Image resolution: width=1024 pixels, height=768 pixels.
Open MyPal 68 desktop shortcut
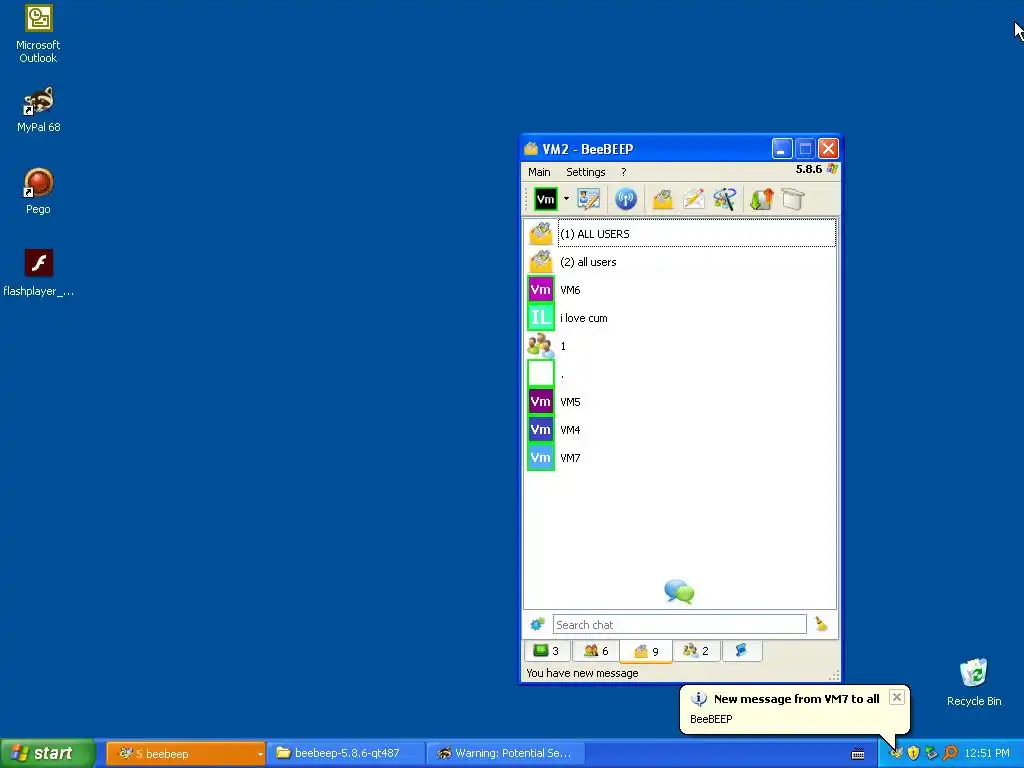tap(39, 110)
